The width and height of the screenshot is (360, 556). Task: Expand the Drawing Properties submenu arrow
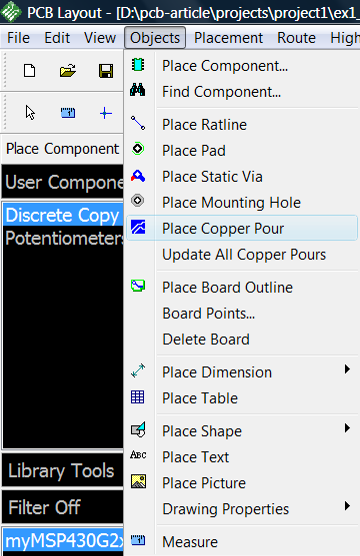pos(347,506)
